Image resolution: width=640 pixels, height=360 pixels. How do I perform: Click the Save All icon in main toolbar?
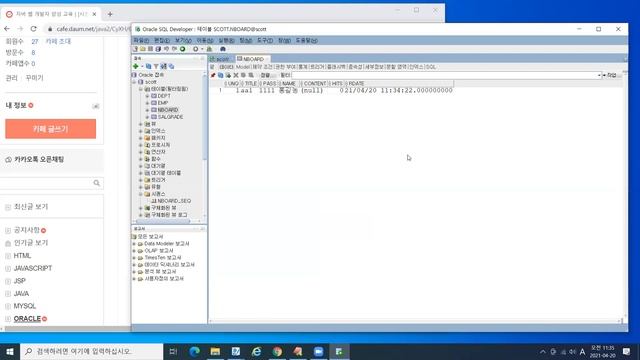point(158,49)
